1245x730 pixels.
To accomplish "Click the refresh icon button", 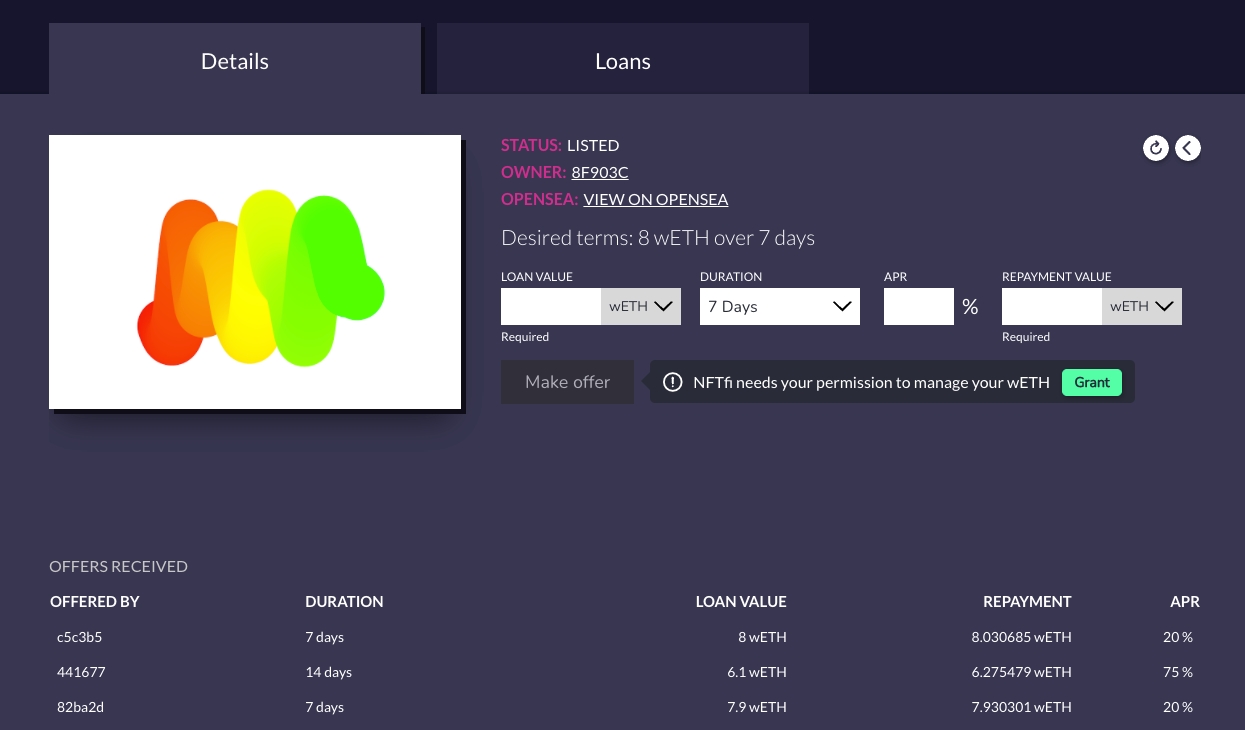I will 1156,148.
